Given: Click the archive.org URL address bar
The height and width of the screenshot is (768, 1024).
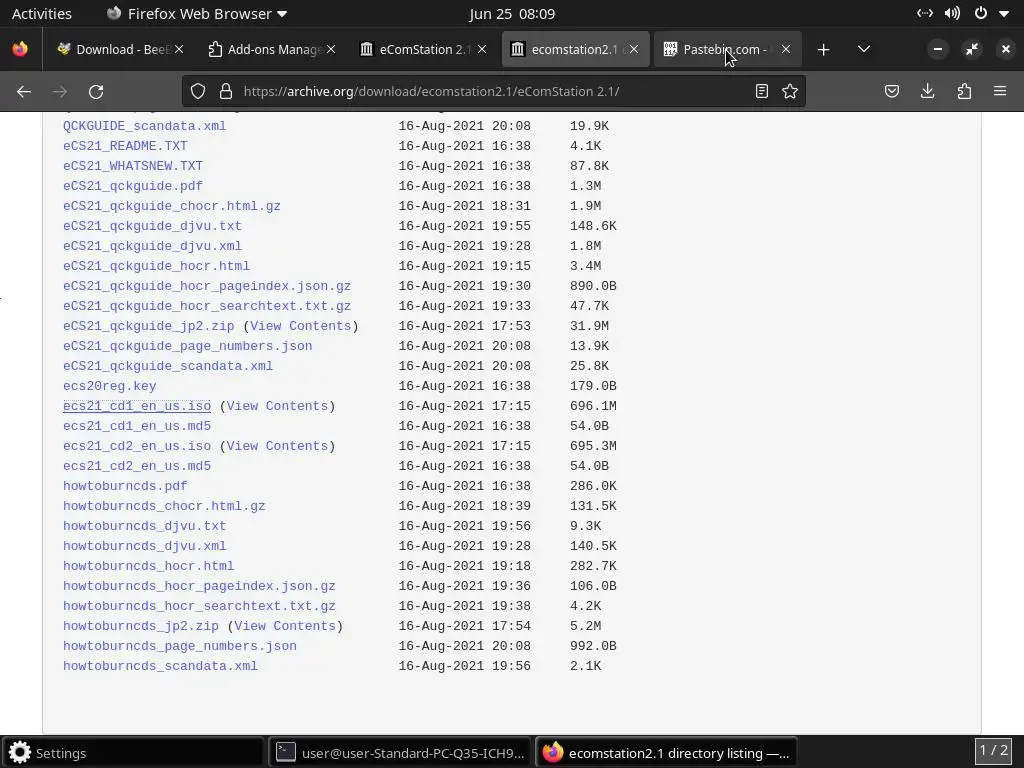Looking at the screenshot, I should tap(496, 91).
